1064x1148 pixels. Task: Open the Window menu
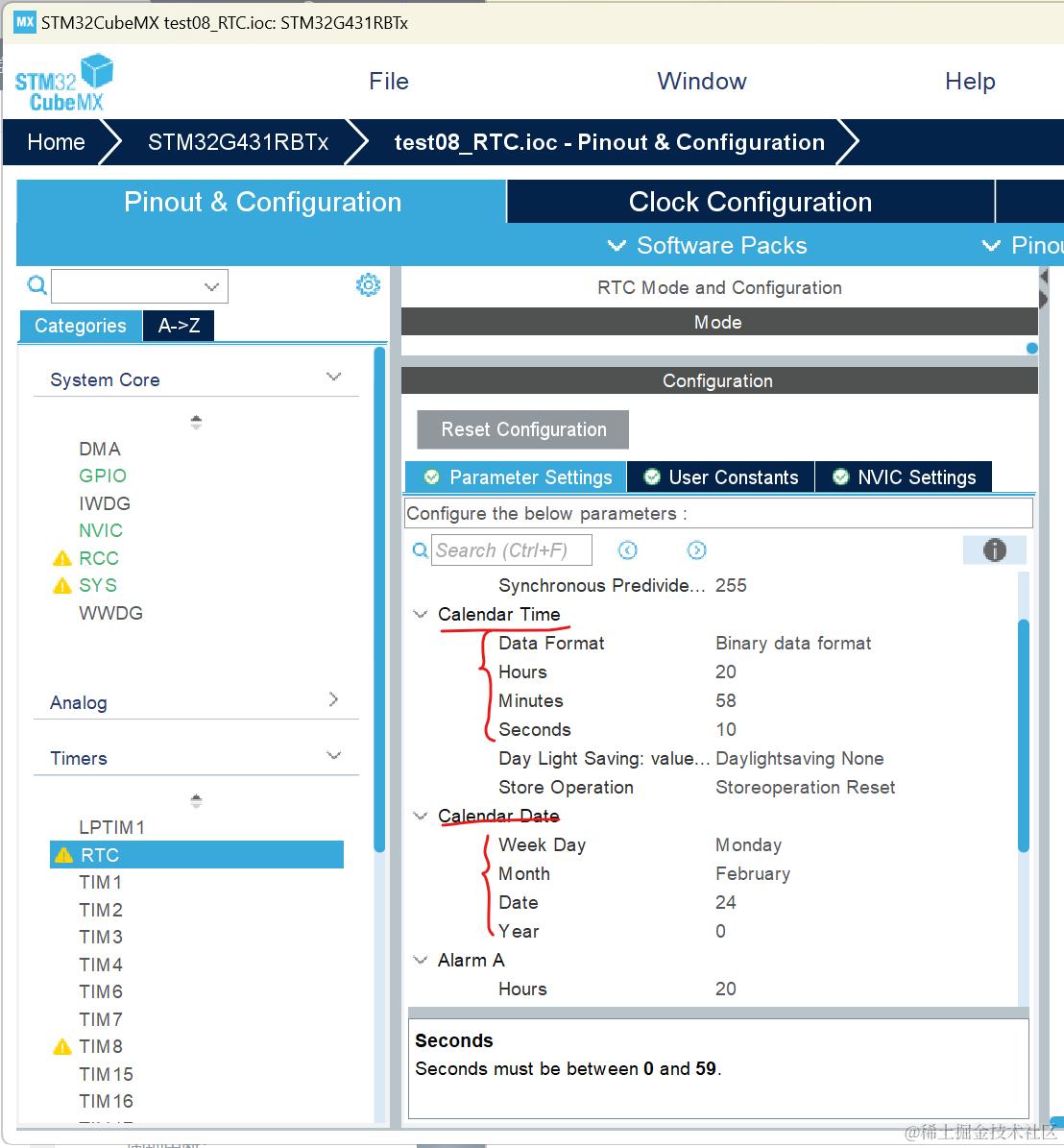[702, 82]
